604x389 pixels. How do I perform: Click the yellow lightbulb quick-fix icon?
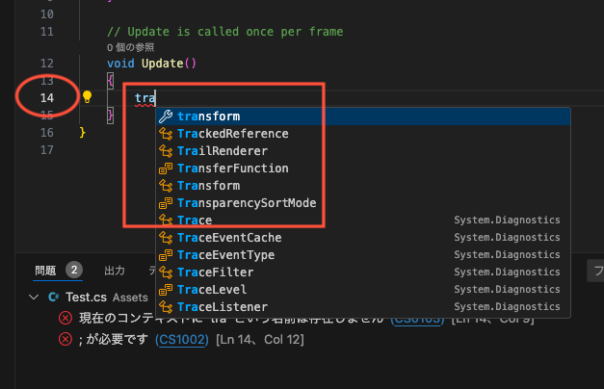click(x=87, y=97)
